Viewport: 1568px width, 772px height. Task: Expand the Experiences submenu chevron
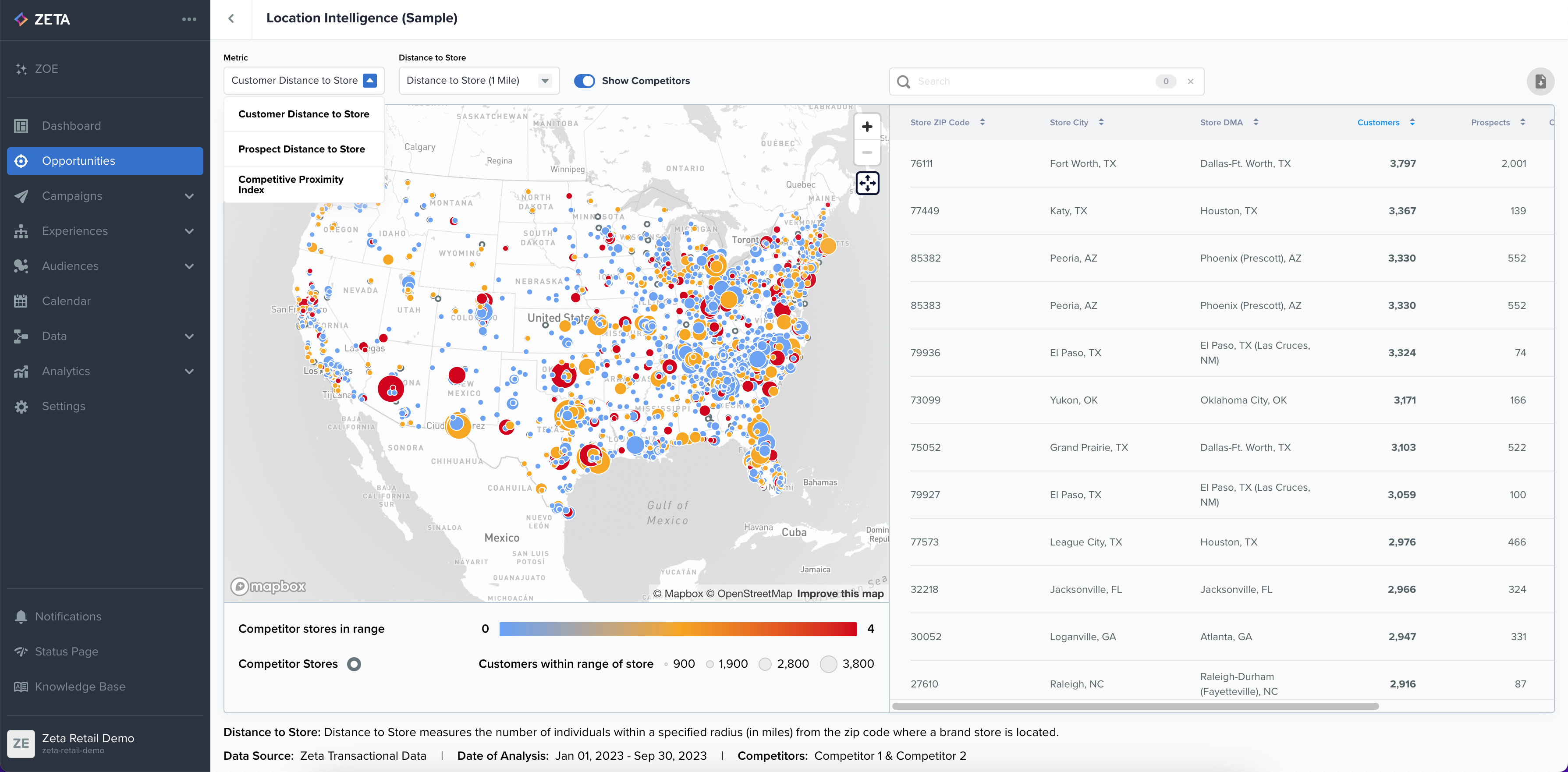point(189,231)
